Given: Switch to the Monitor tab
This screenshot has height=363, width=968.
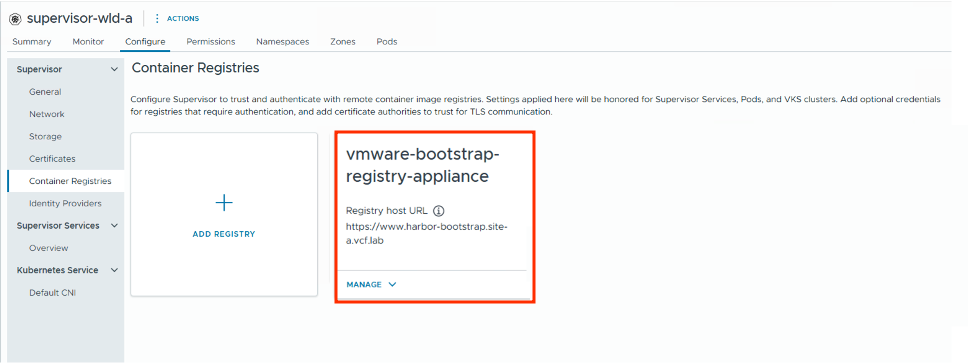Looking at the screenshot, I should click(88, 42).
